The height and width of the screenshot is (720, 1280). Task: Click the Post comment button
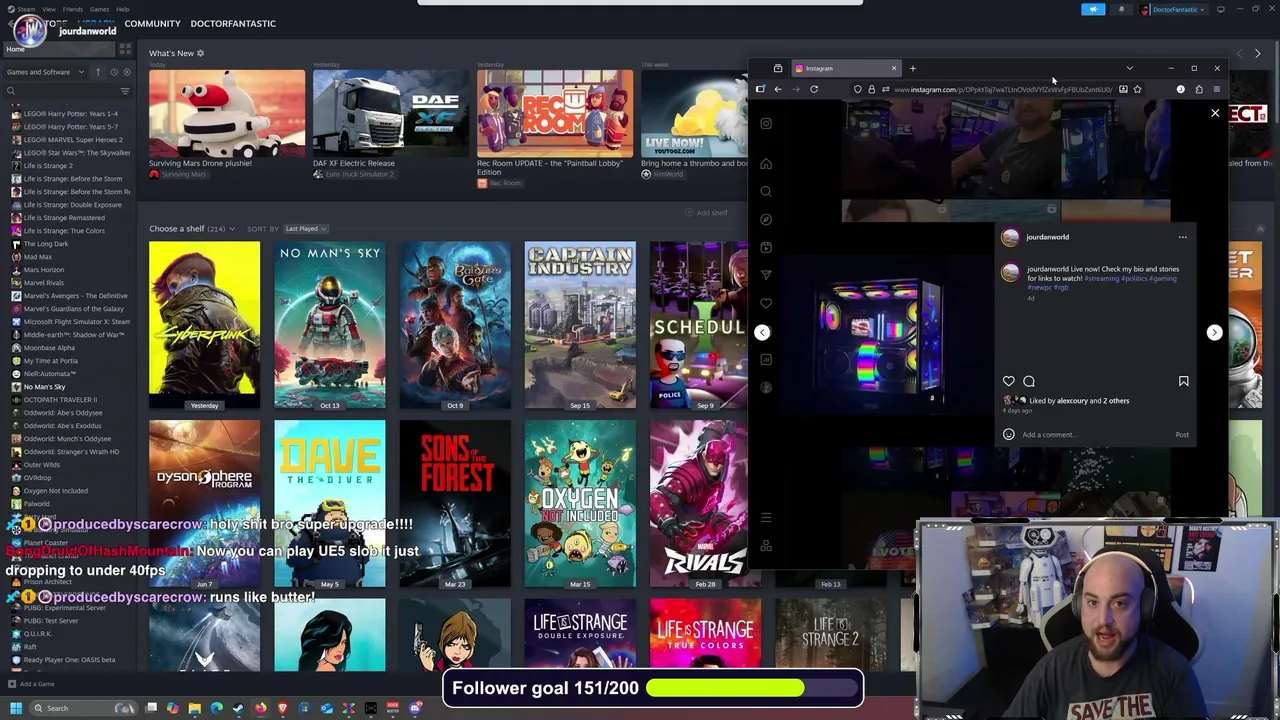click(x=1182, y=435)
